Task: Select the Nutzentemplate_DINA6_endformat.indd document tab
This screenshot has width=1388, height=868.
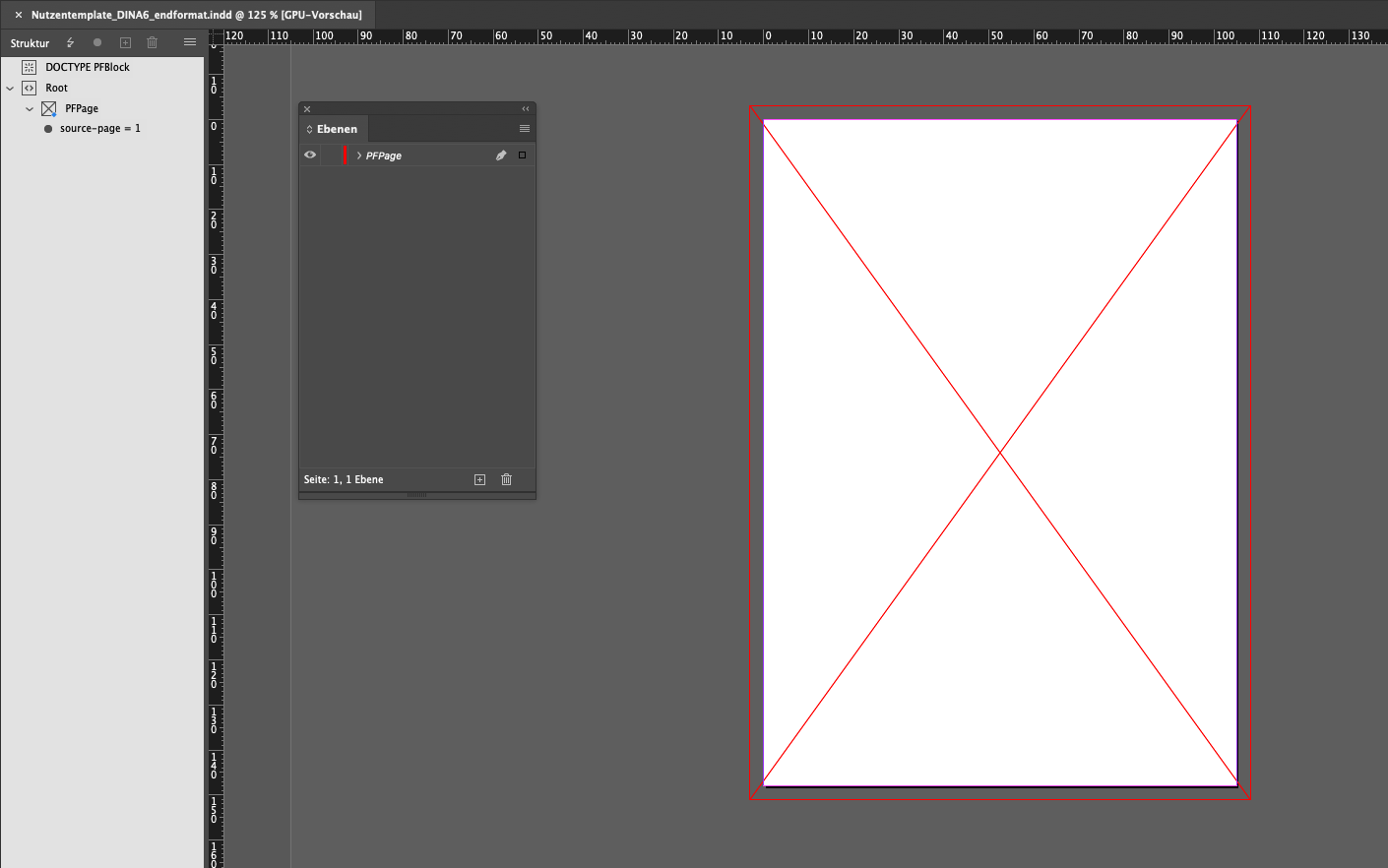Action: (196, 15)
